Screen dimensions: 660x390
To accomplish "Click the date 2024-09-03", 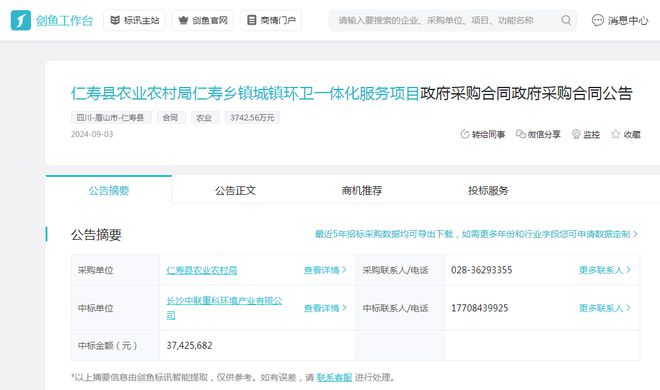I will [x=92, y=134].
